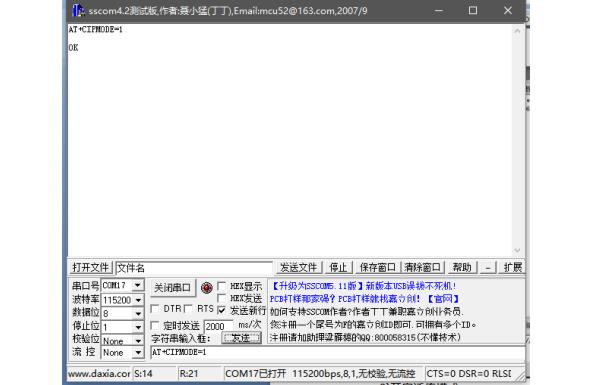Enable the 定时发送 timed send checkbox
The width and height of the screenshot is (600, 385).
click(155, 325)
